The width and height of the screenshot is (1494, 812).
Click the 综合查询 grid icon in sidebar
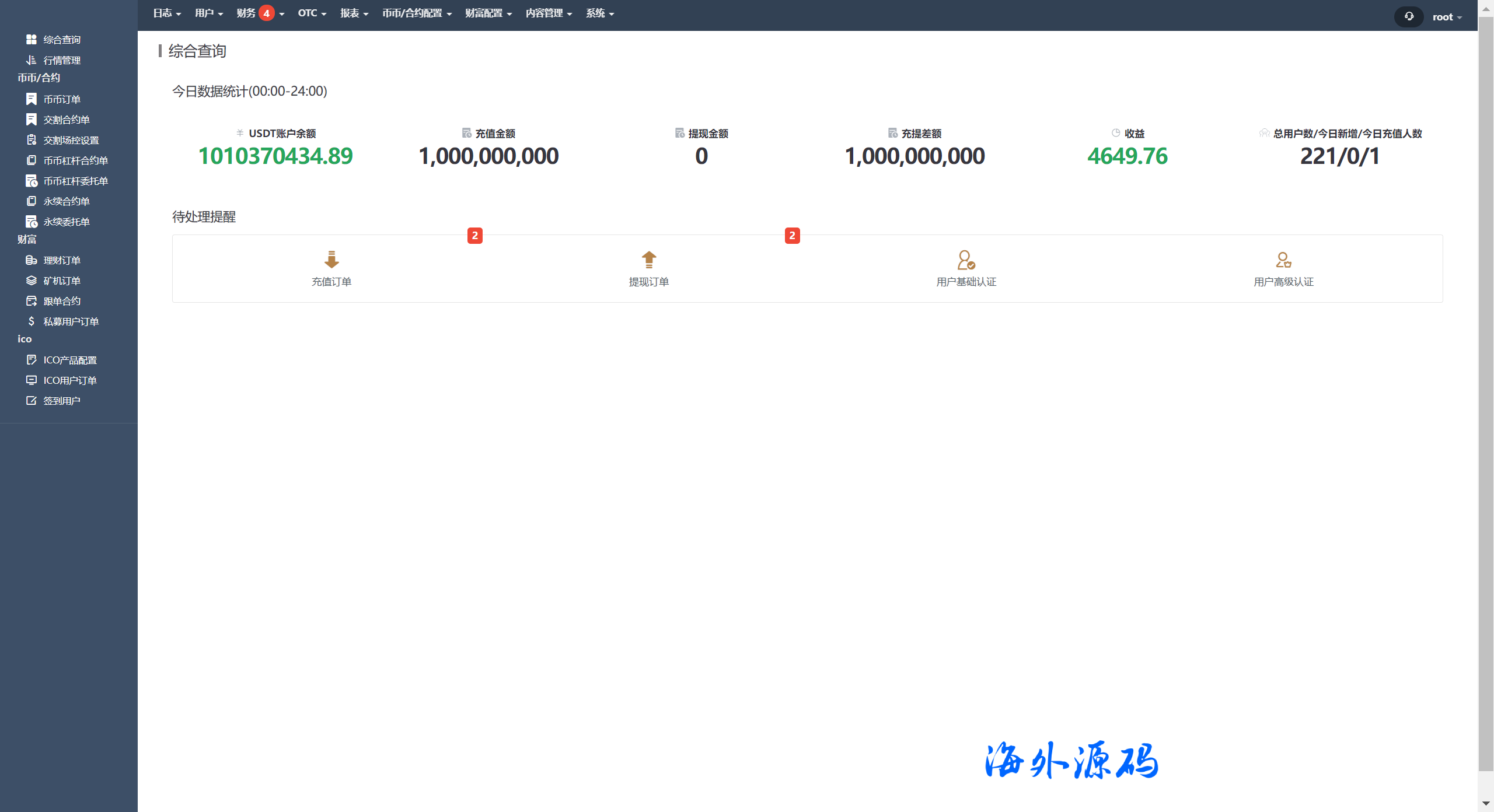(32, 39)
